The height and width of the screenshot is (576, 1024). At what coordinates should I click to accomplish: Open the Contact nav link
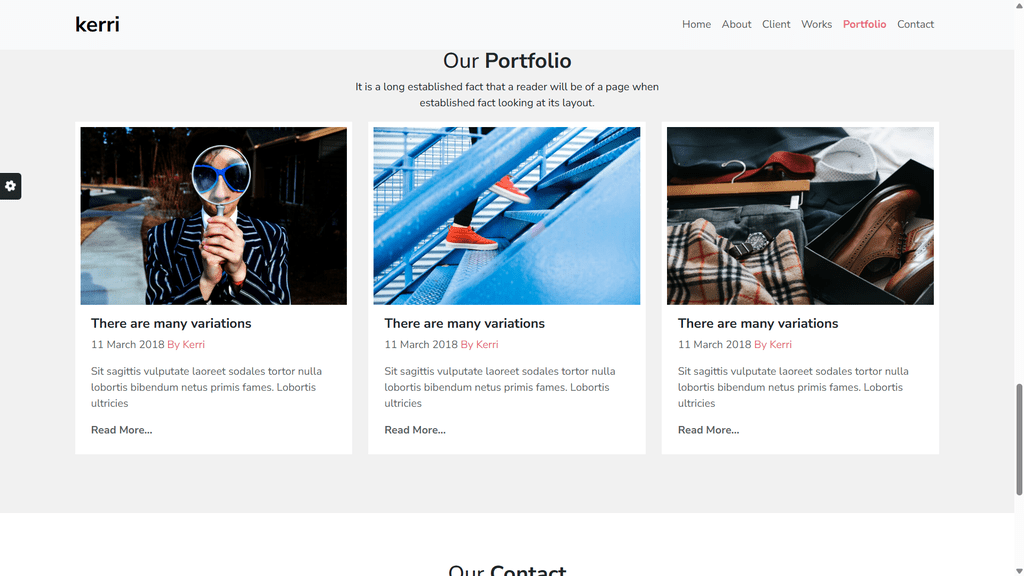tap(915, 24)
